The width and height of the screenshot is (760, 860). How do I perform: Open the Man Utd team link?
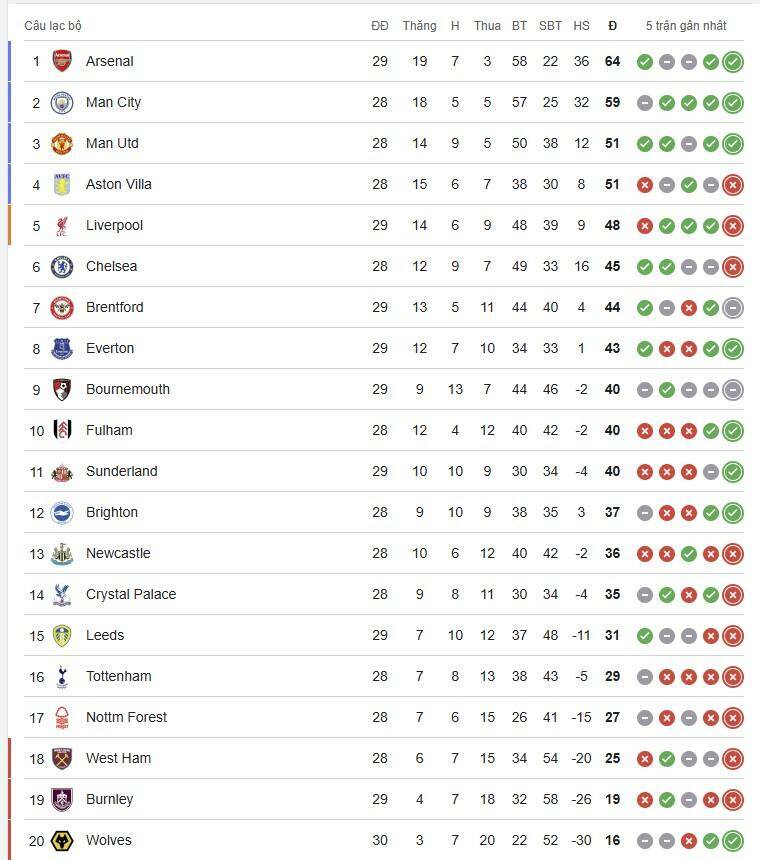pos(112,143)
